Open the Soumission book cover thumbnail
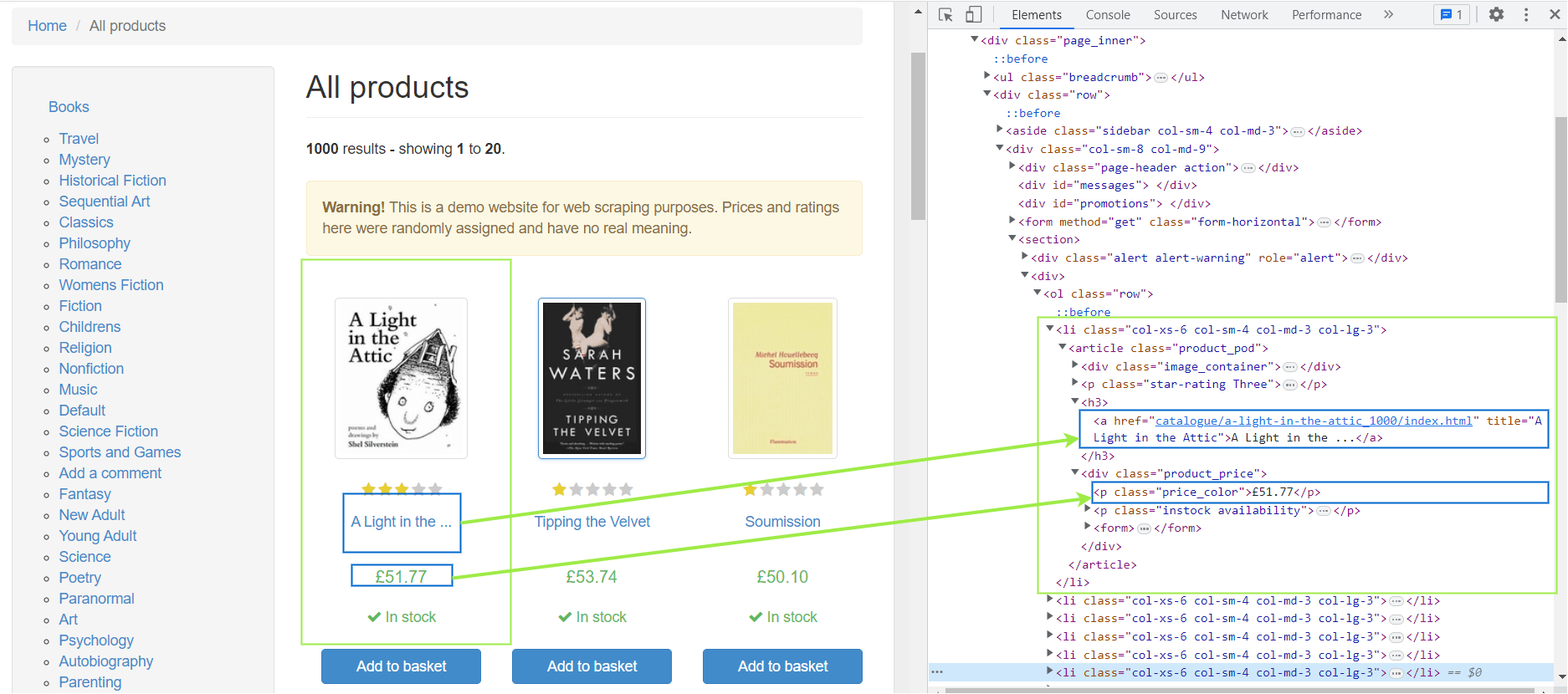Screen dimensions: 1568x694 782,378
